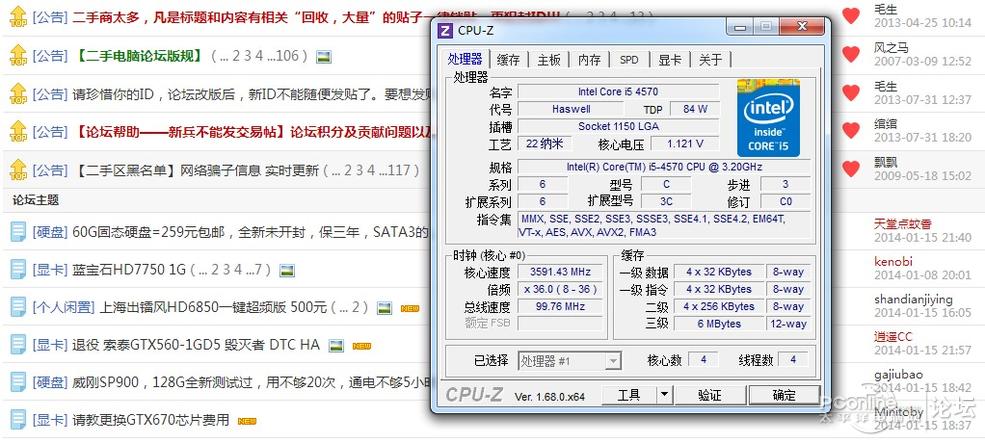Open the SPD tab in CPU-Z
The image size is (985, 443).
629,60
